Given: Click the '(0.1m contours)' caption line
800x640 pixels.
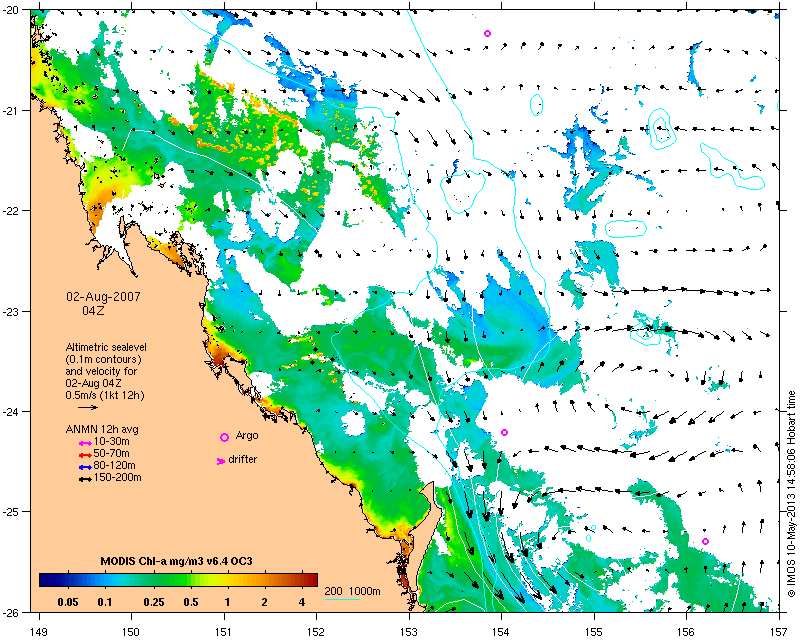Looking at the screenshot, I should click(104, 359).
